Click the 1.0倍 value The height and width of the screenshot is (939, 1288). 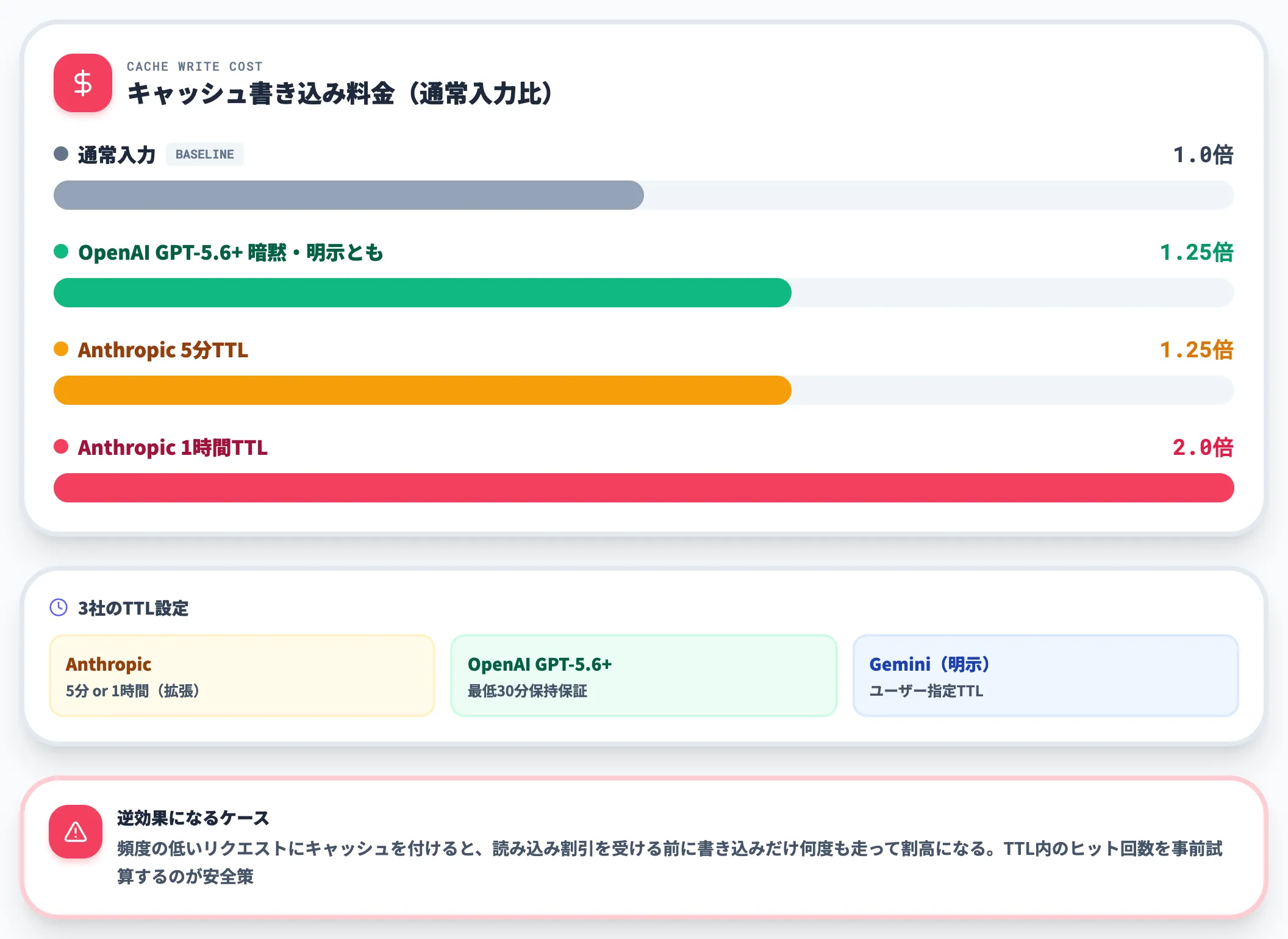click(x=1203, y=155)
